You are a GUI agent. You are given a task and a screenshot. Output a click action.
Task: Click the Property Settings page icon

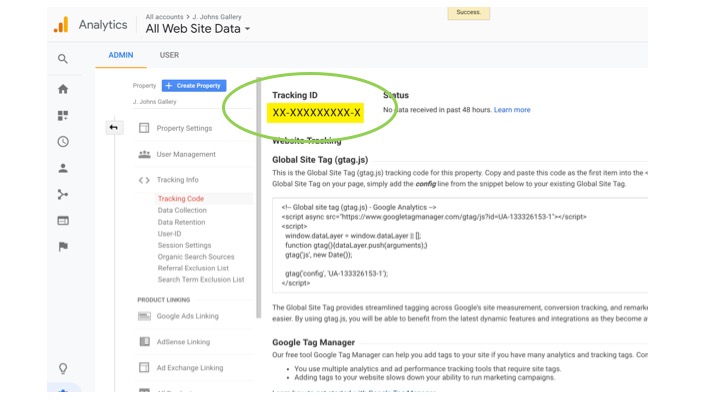pos(144,128)
